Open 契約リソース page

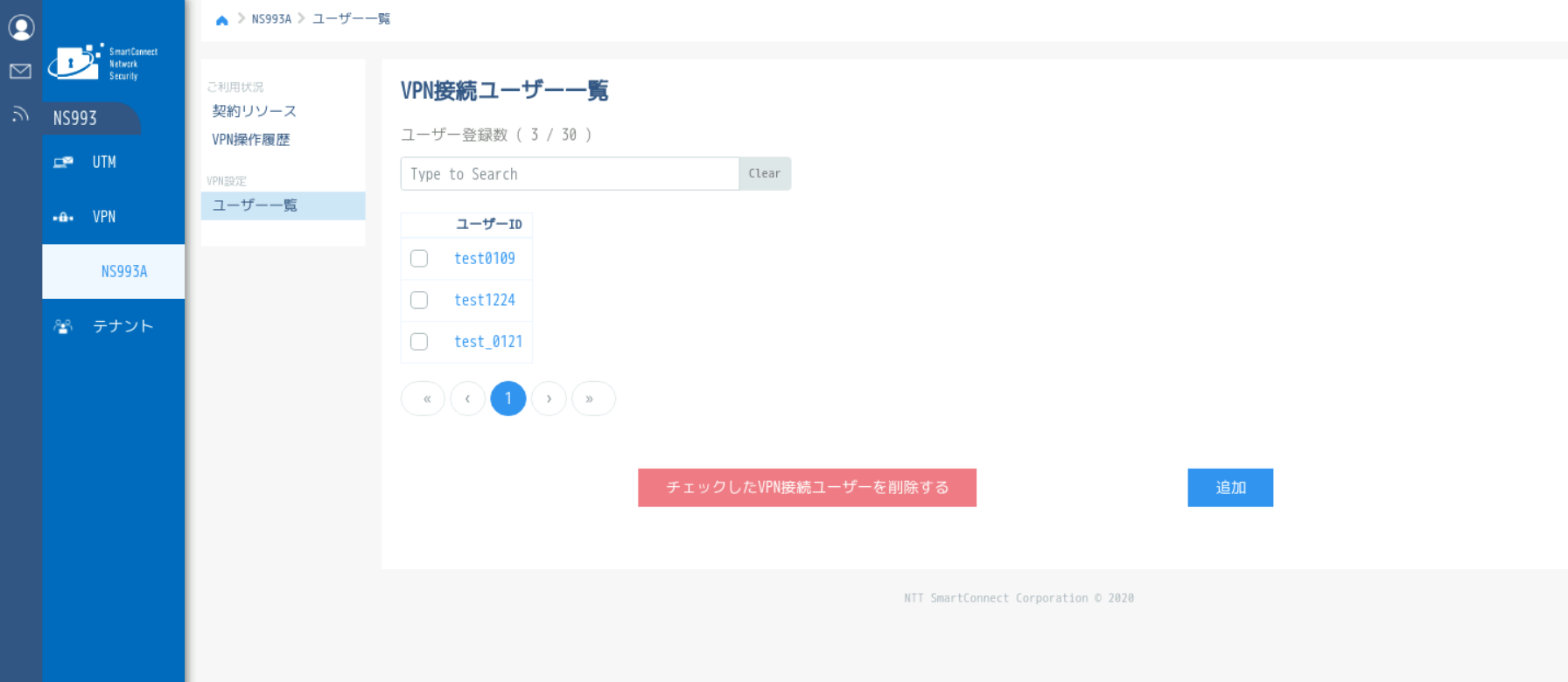click(x=254, y=111)
